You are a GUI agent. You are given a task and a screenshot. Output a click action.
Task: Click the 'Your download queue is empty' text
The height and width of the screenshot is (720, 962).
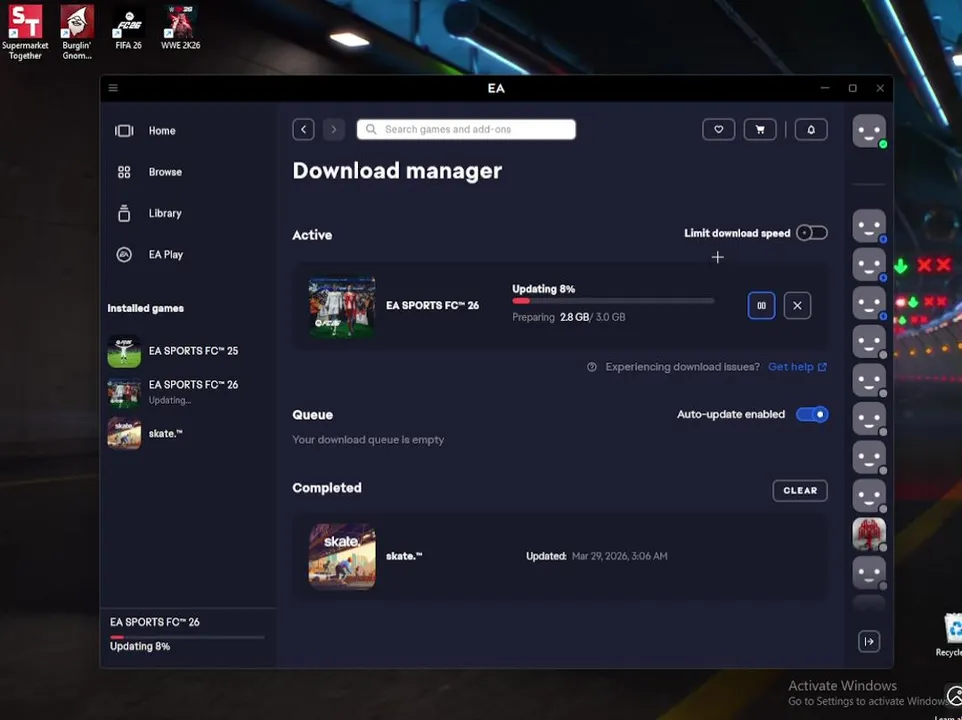368,440
